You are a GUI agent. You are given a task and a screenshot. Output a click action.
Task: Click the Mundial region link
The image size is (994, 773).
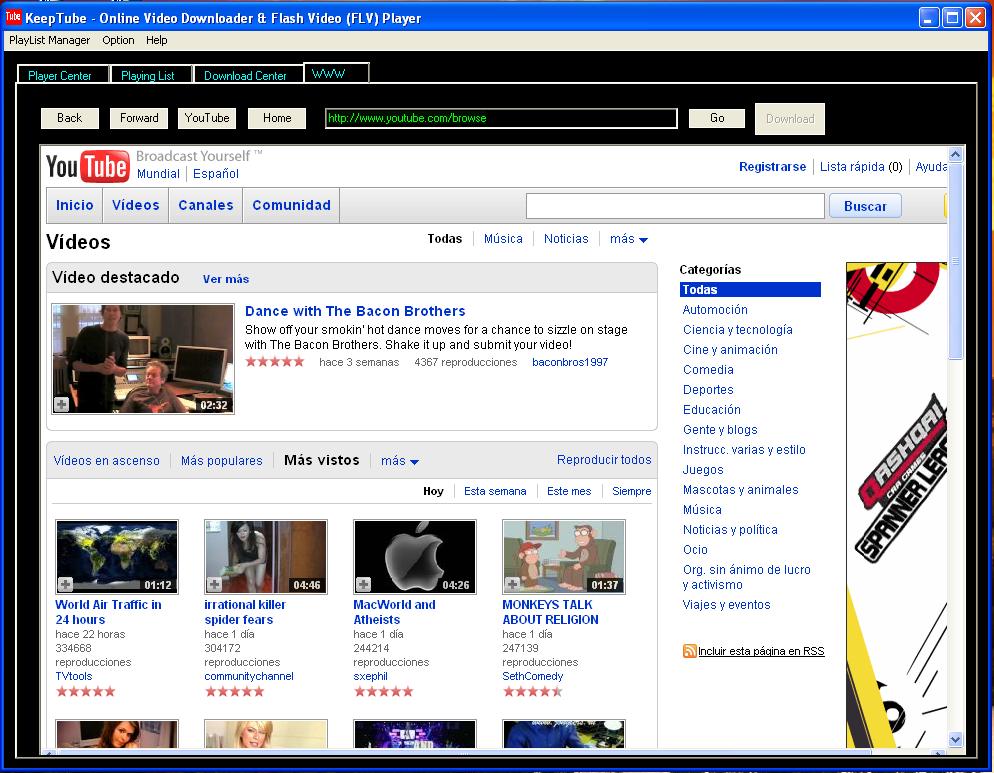pos(158,174)
